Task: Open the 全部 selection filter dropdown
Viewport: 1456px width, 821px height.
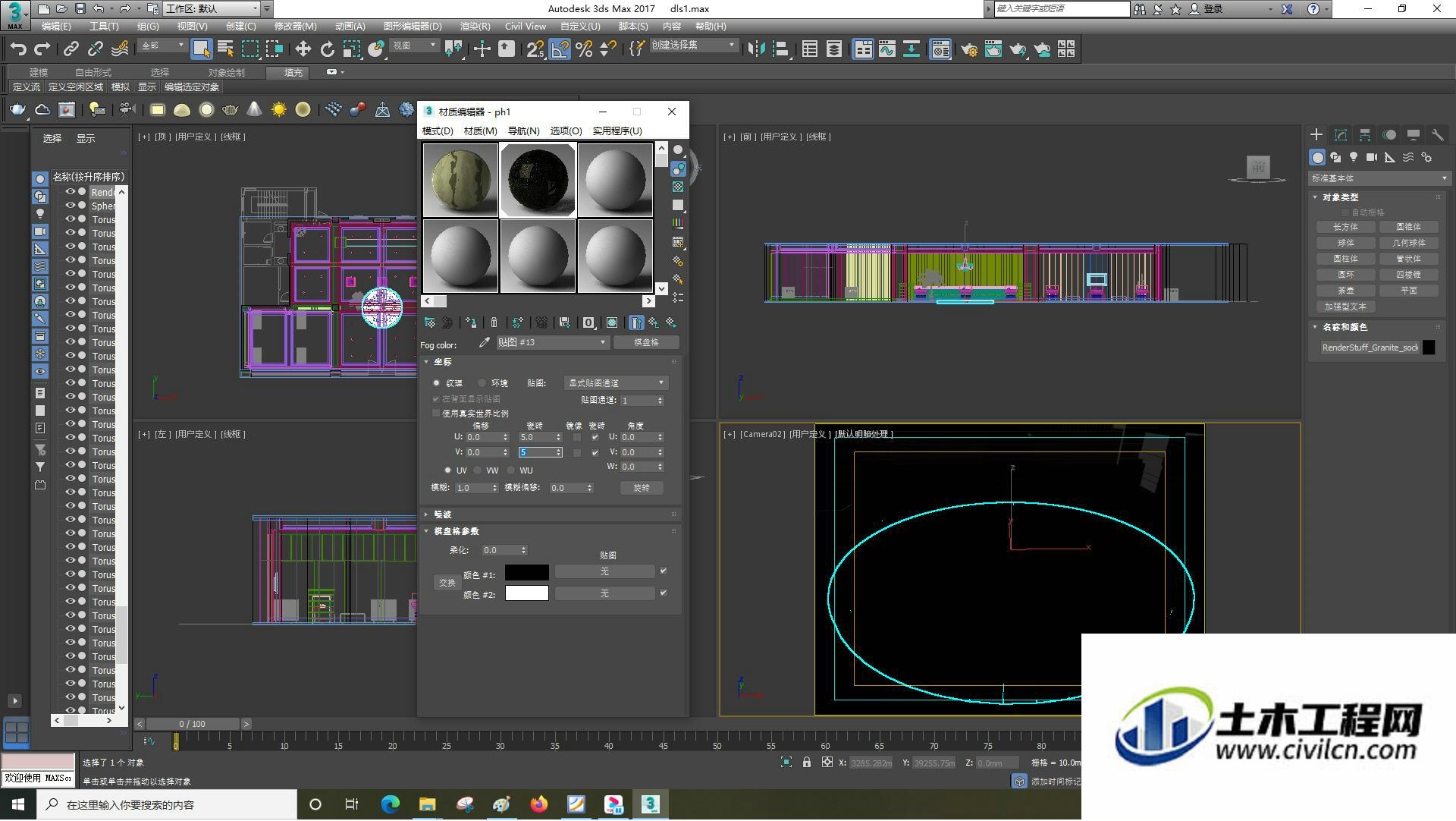Action: 162,46
